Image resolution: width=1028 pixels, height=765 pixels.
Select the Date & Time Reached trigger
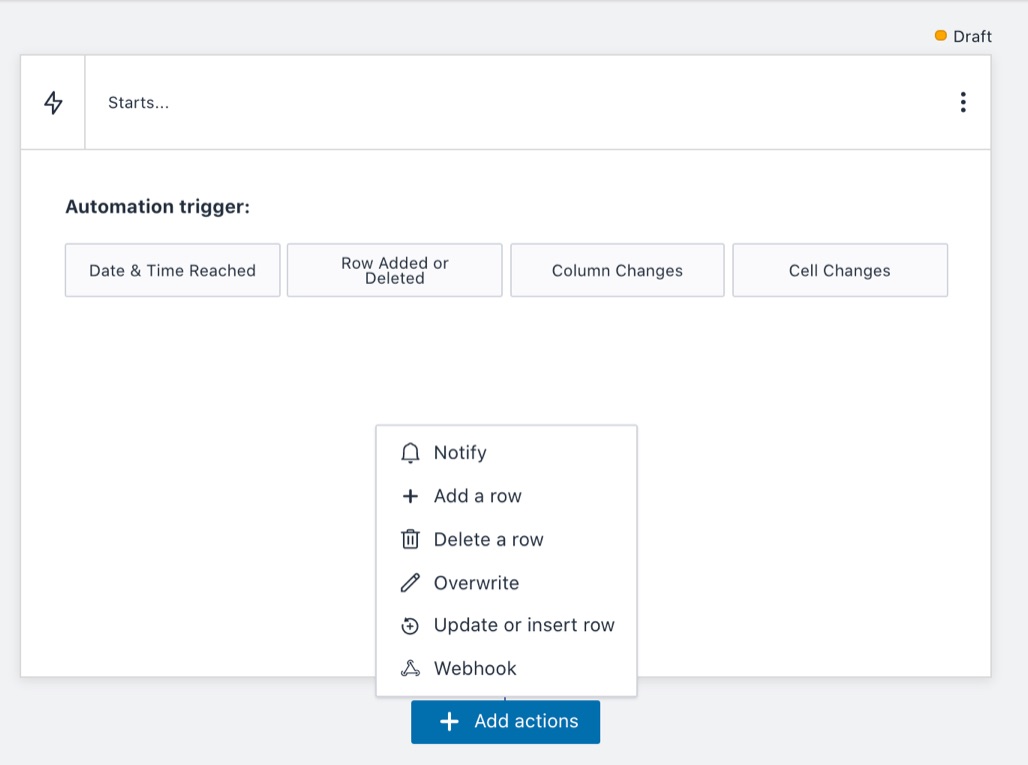(x=172, y=271)
